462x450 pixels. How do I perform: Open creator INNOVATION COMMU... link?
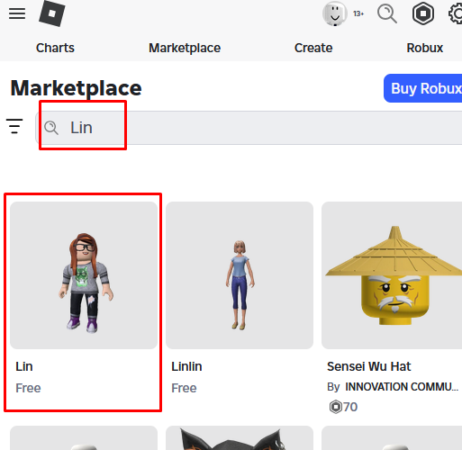tap(402, 387)
